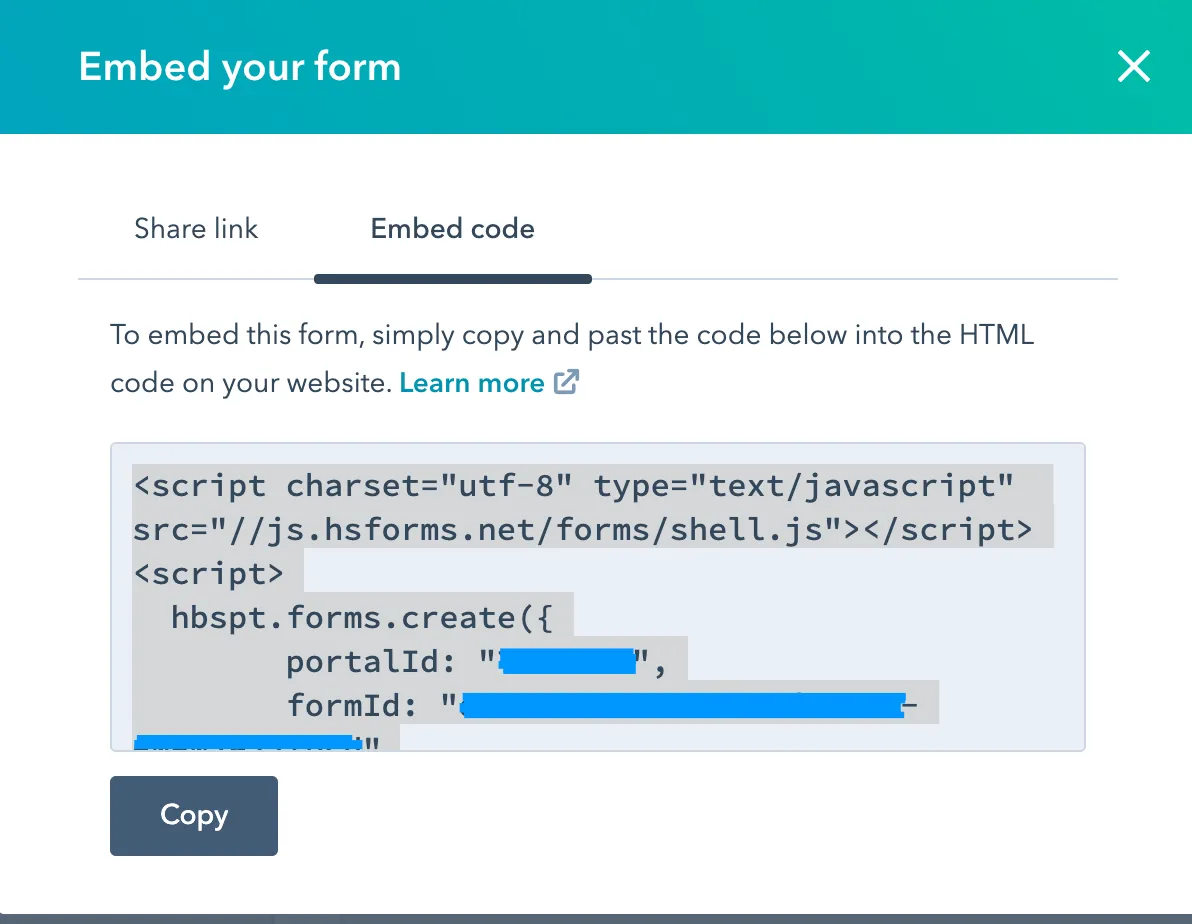Click the 'hbspt.forms.create({' code line

[362, 618]
